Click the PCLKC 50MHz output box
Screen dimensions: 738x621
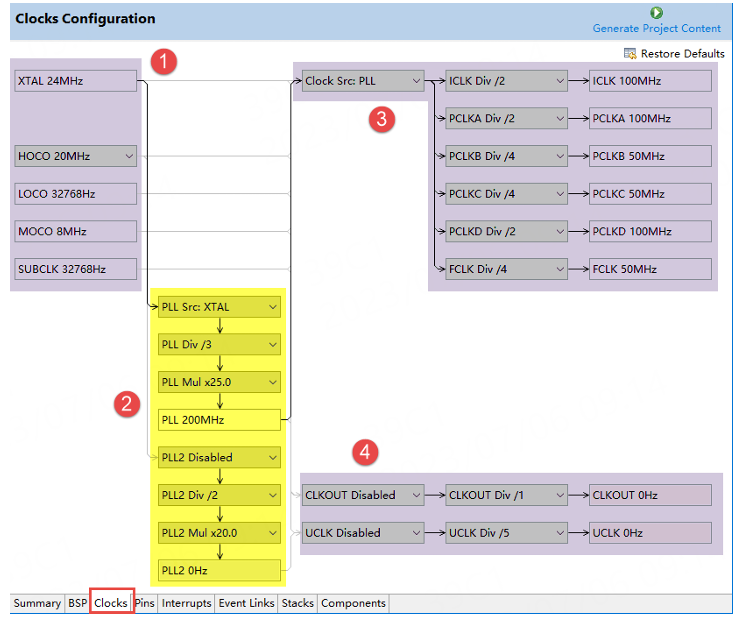point(650,194)
